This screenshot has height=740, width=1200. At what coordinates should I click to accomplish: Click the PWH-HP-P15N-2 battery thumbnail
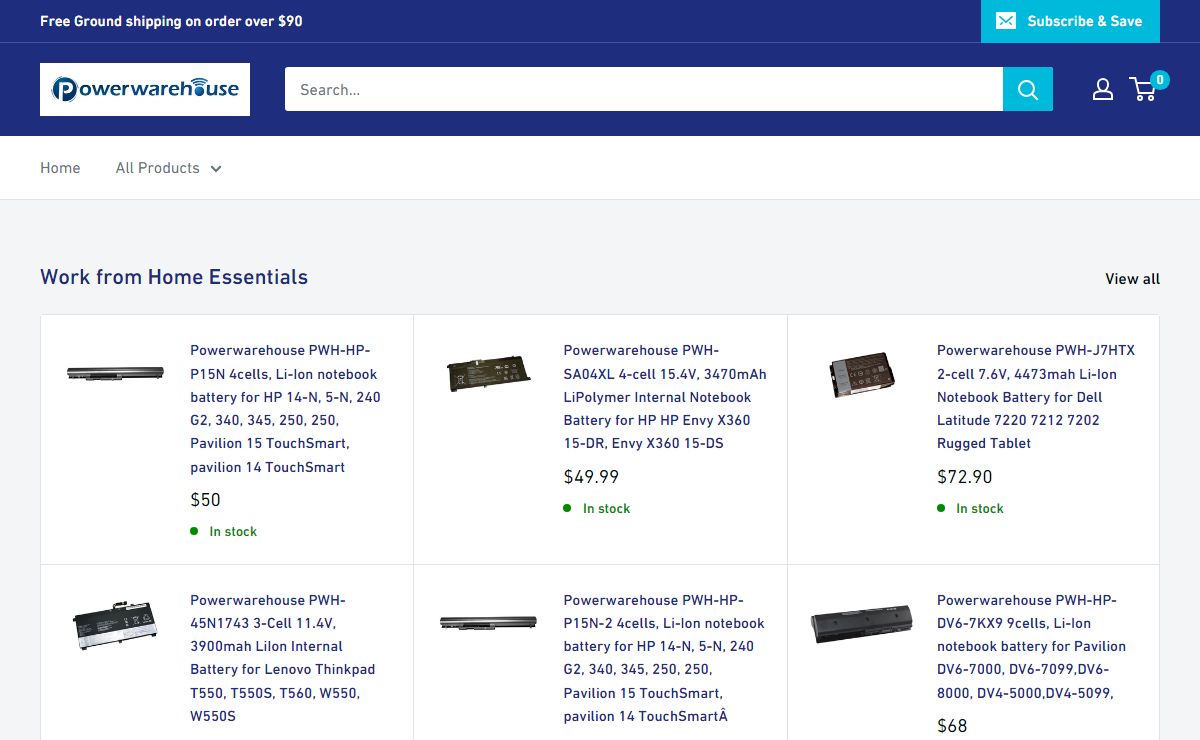coord(488,623)
